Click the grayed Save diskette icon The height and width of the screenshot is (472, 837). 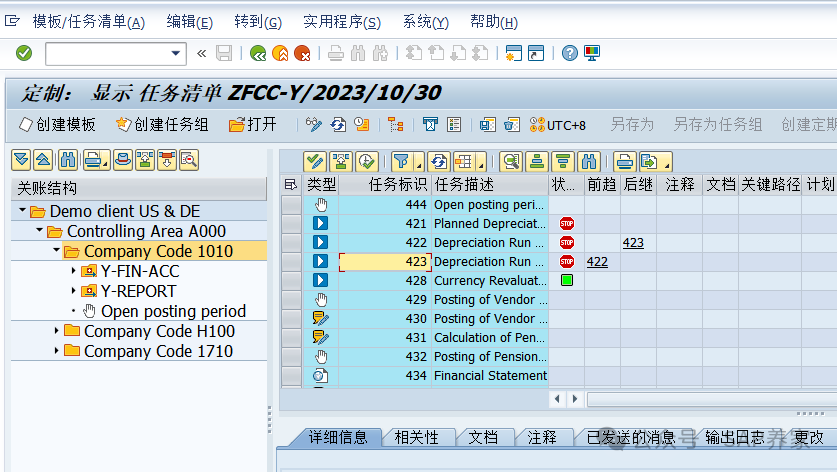(224, 53)
